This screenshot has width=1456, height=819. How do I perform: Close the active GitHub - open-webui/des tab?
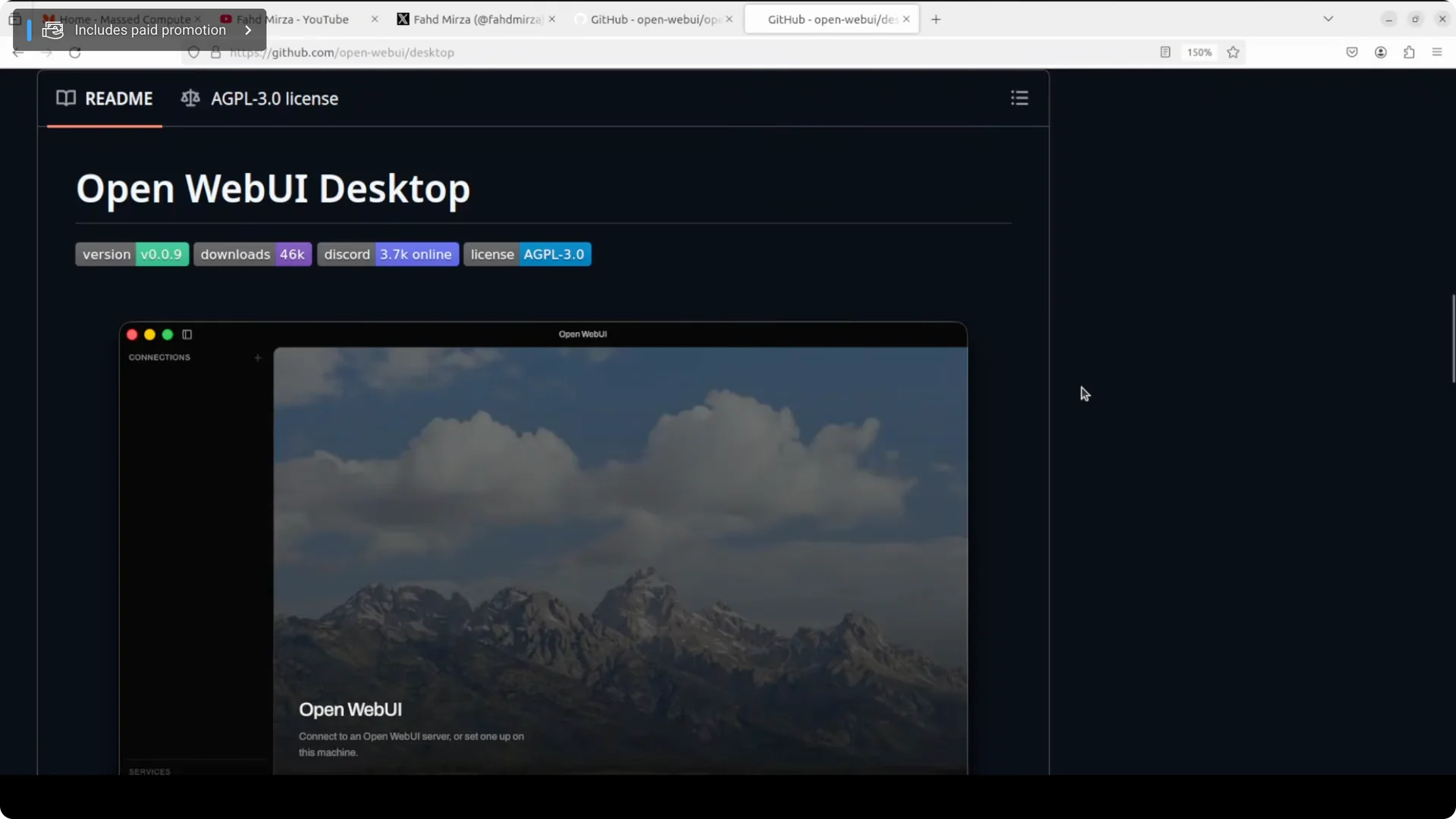(x=906, y=19)
